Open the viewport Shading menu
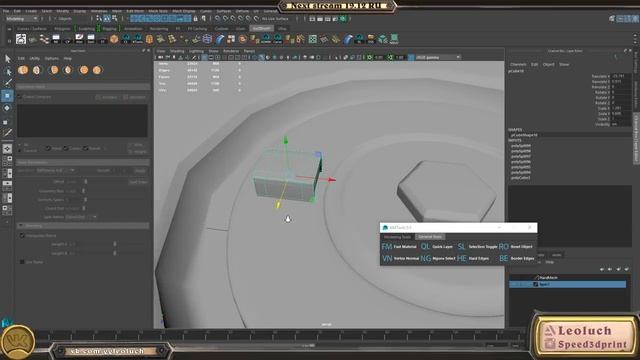The height and width of the screenshot is (360, 640). coord(177,51)
